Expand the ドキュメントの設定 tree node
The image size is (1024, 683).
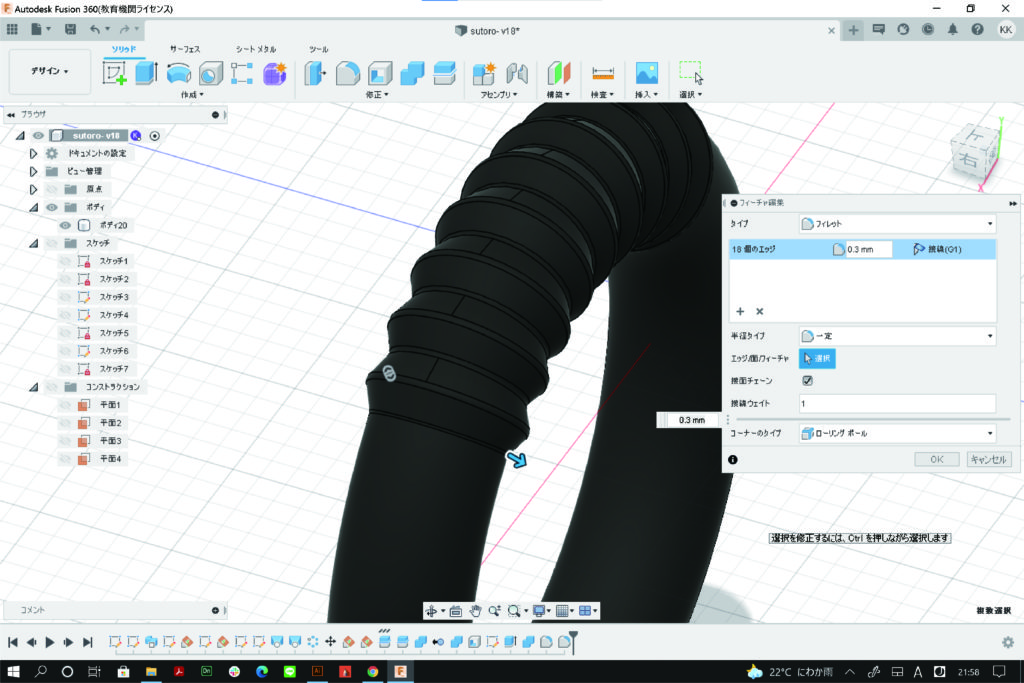point(33,153)
